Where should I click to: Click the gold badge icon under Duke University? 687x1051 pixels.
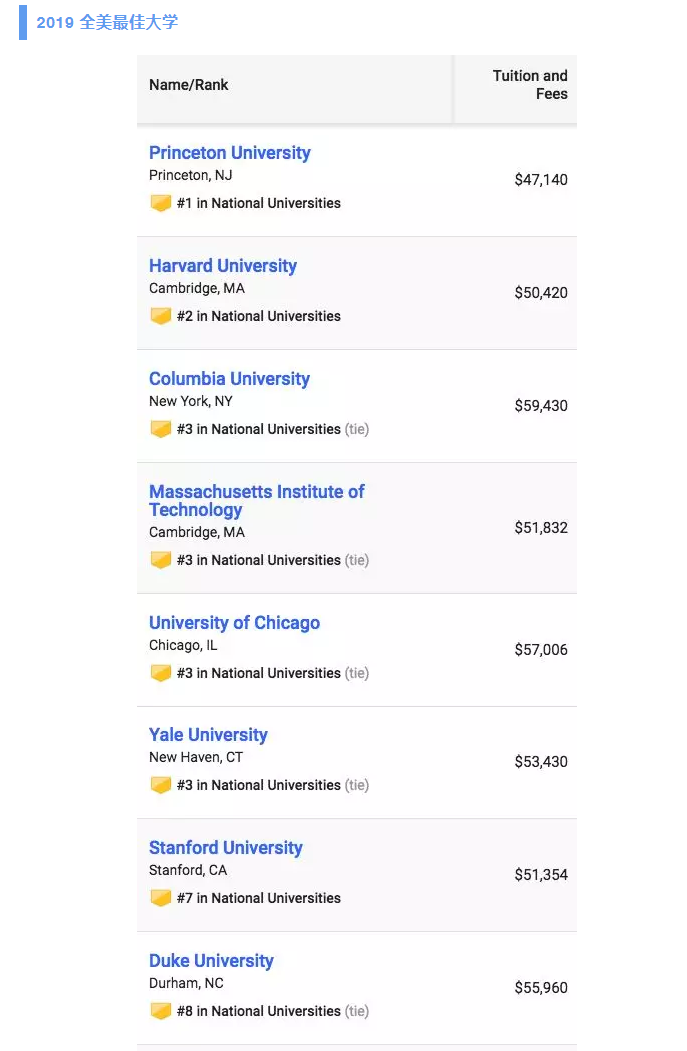[x=161, y=1011]
